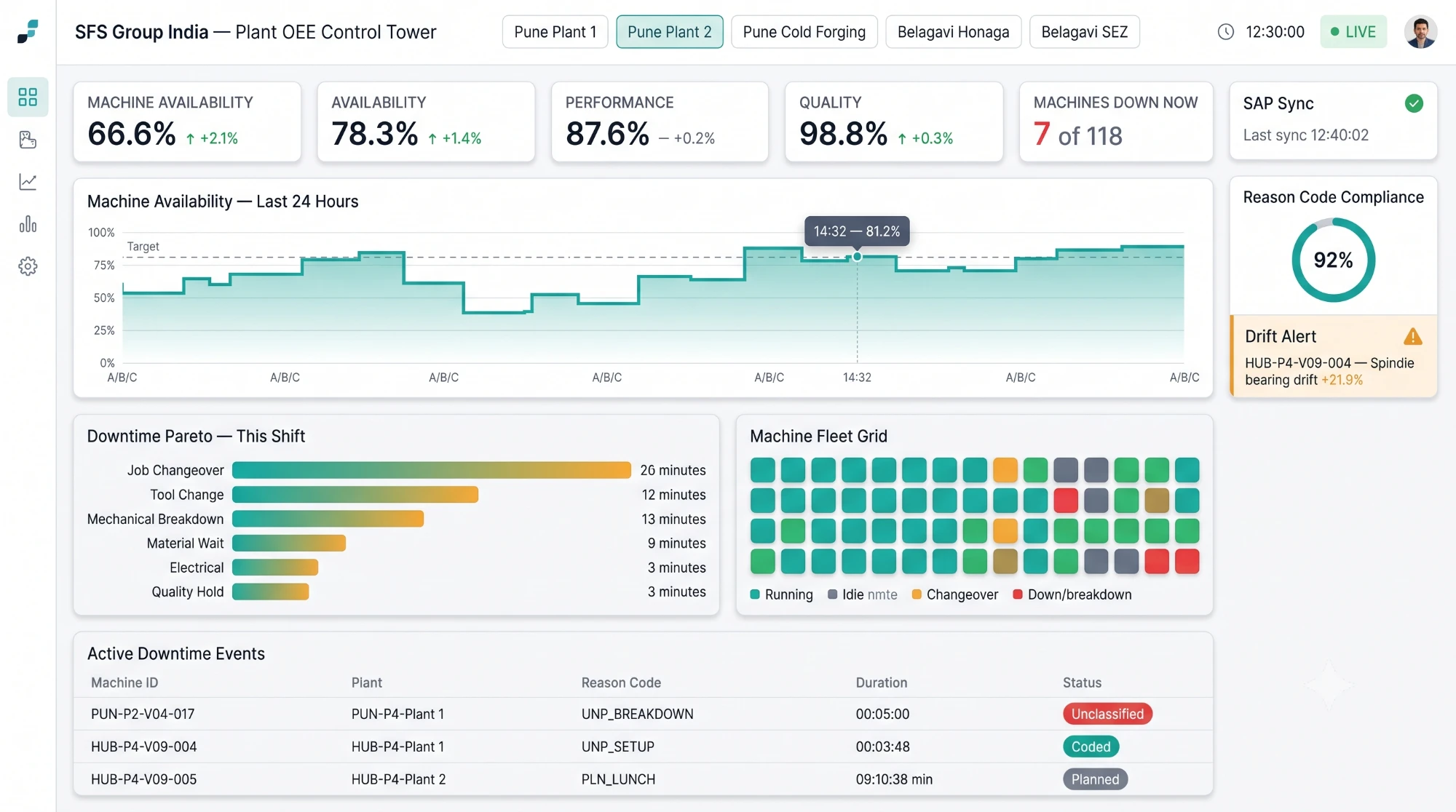Screen dimensions: 1456x812
Task: Click the clock icon beside 12:30:00
Action: tap(1226, 32)
